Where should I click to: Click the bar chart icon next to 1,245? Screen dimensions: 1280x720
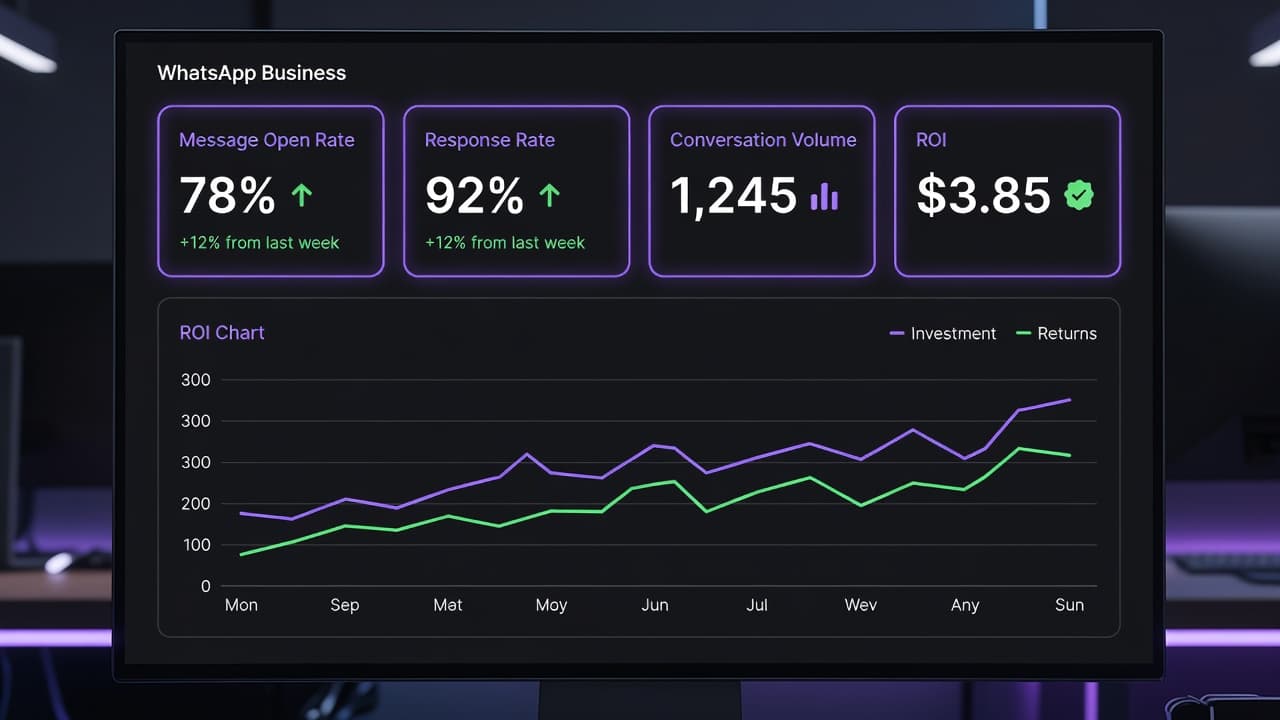pos(824,196)
